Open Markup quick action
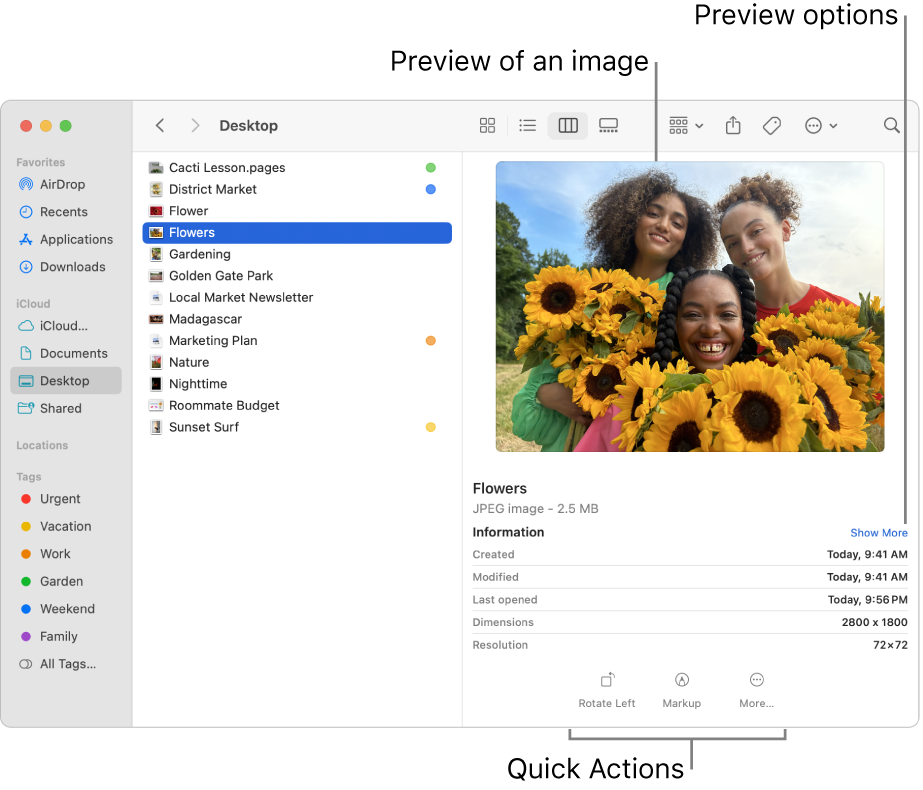The image size is (923, 790). pyautogui.click(x=682, y=689)
